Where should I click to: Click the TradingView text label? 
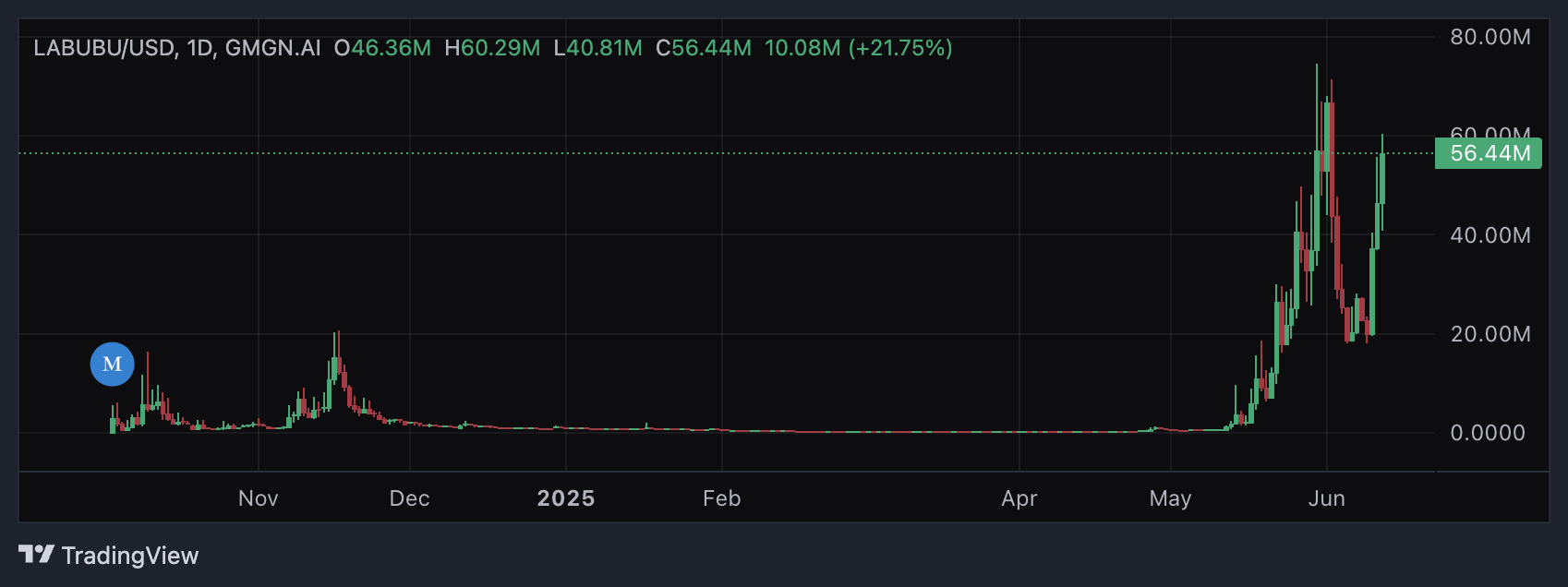pos(130,556)
